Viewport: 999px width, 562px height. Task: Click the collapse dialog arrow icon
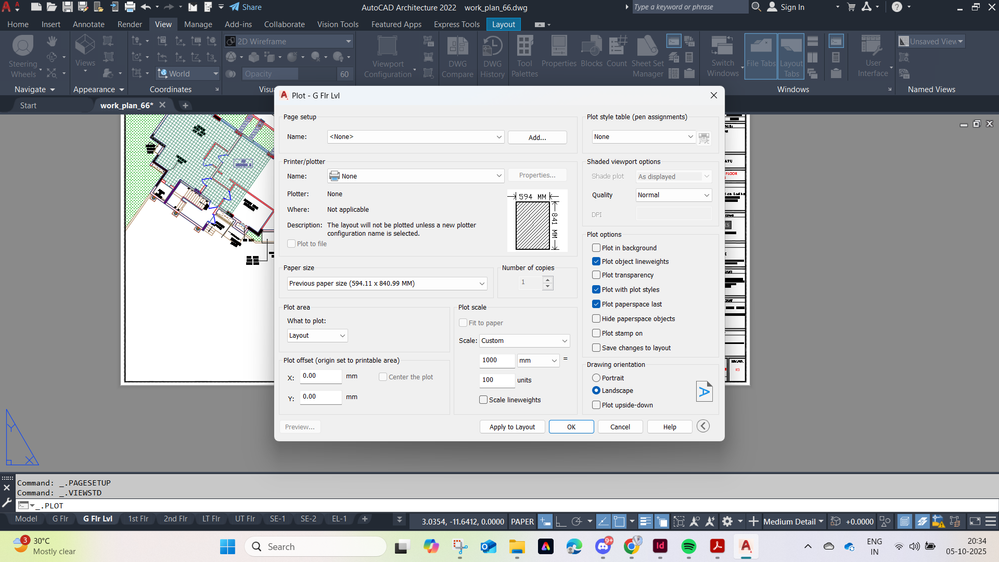[703, 426]
